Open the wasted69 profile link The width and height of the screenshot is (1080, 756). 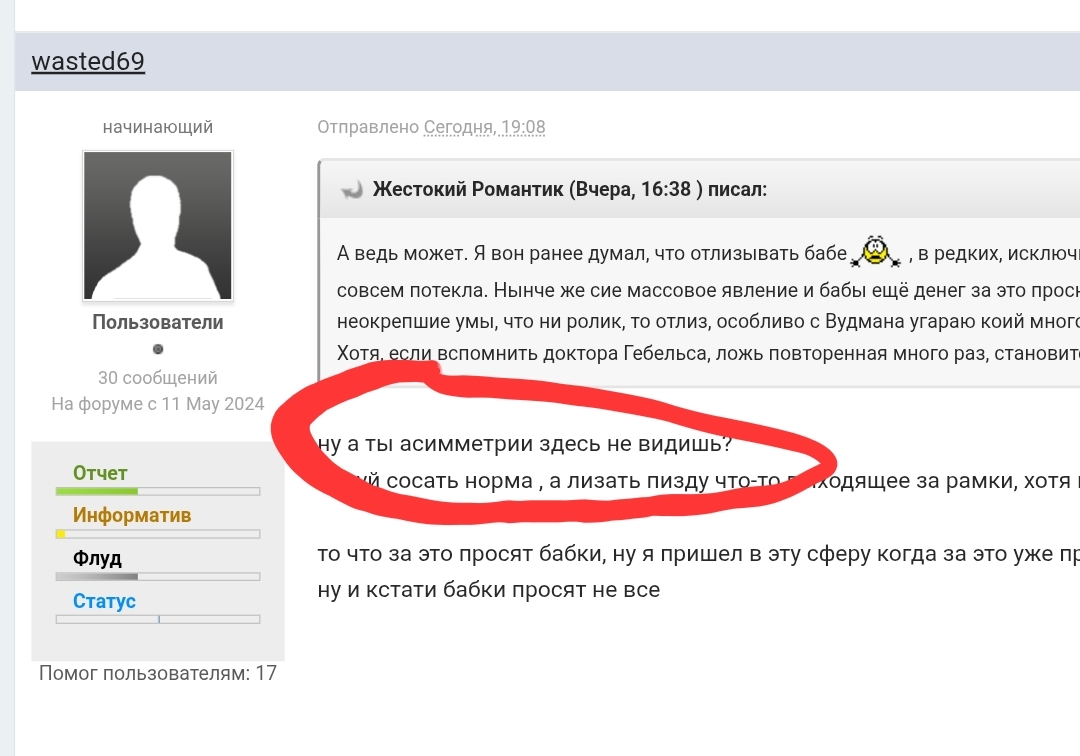[88, 61]
